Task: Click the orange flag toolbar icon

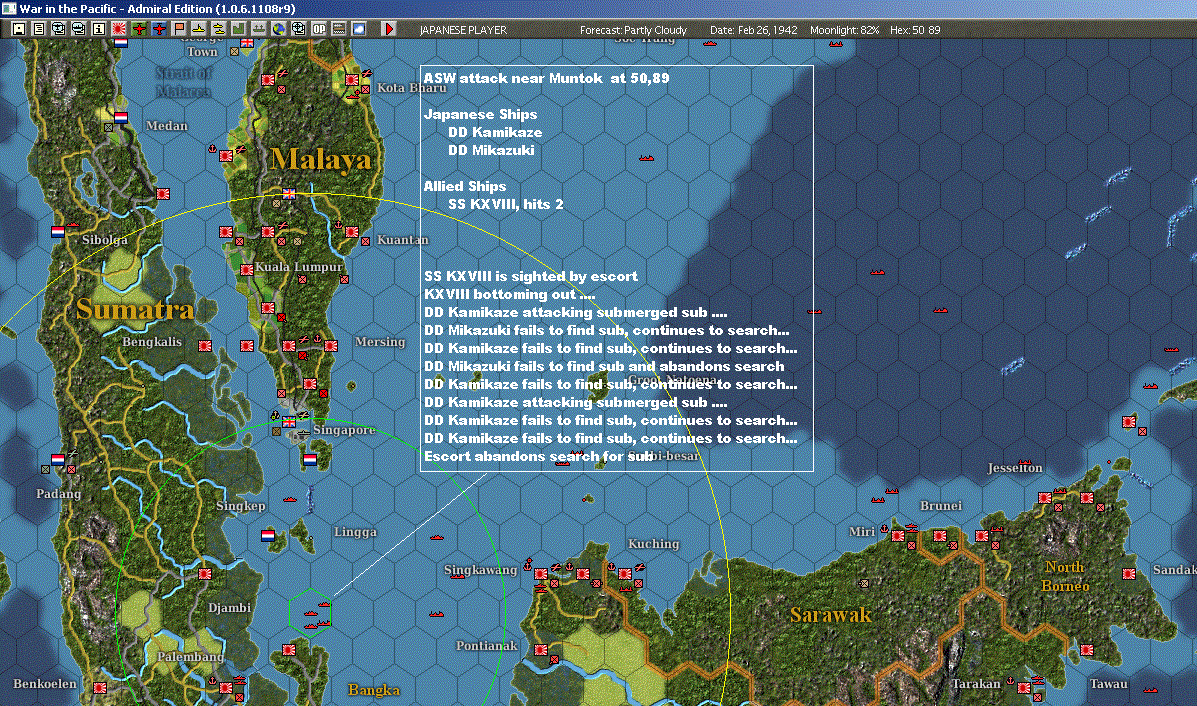Action: (179, 29)
